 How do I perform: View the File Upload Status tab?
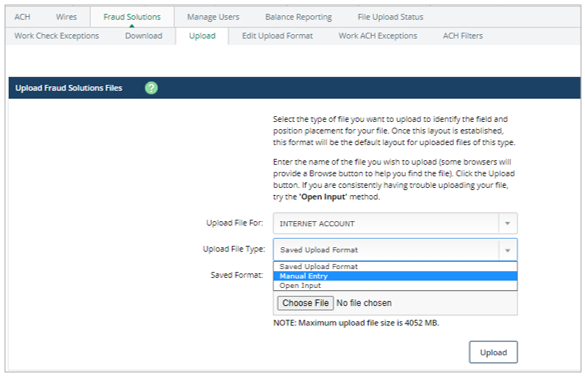390,17
